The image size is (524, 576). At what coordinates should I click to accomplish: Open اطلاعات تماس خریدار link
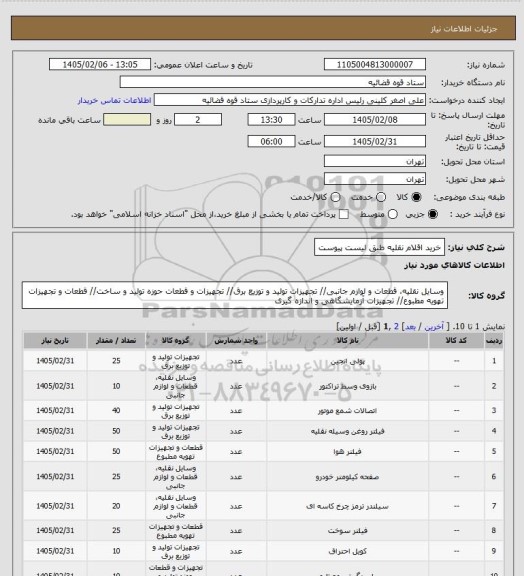[x=114, y=100]
